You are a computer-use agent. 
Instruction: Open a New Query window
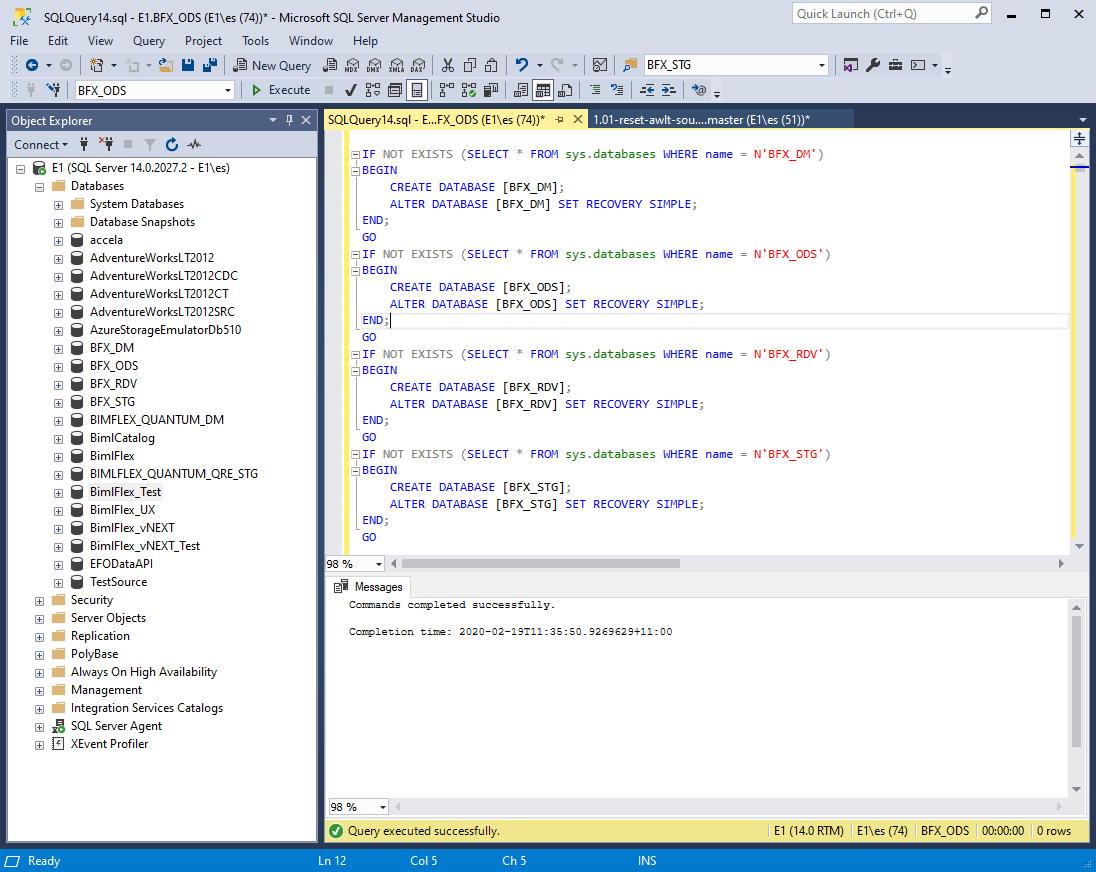(271, 64)
